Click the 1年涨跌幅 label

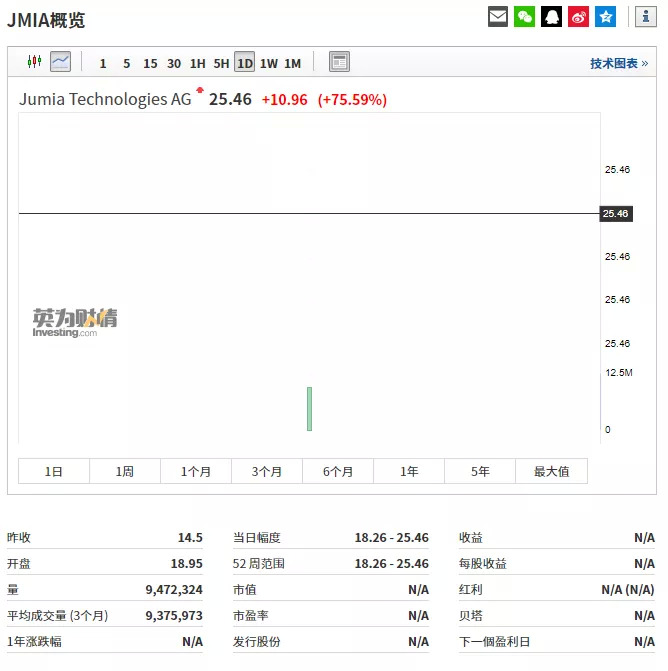coord(34,642)
